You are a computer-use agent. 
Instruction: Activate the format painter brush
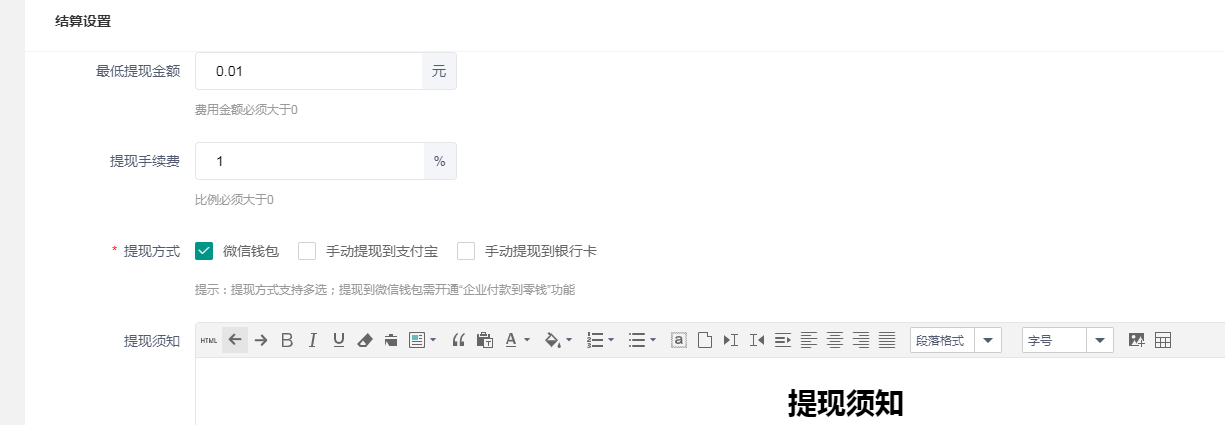390,340
